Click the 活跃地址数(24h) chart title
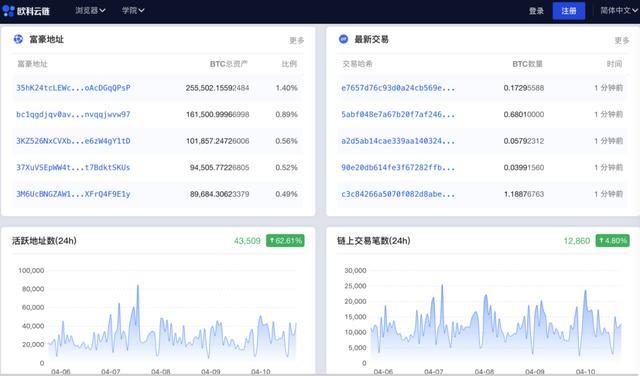640x376 pixels. point(44,241)
